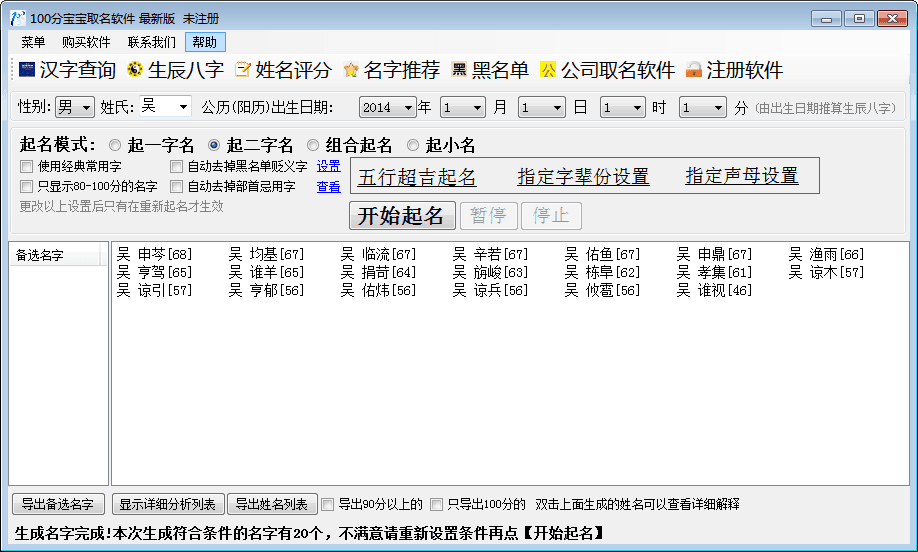Click the 姓名评分 toolbar icon
The height and width of the screenshot is (552, 918).
pyautogui.click(x=243, y=70)
